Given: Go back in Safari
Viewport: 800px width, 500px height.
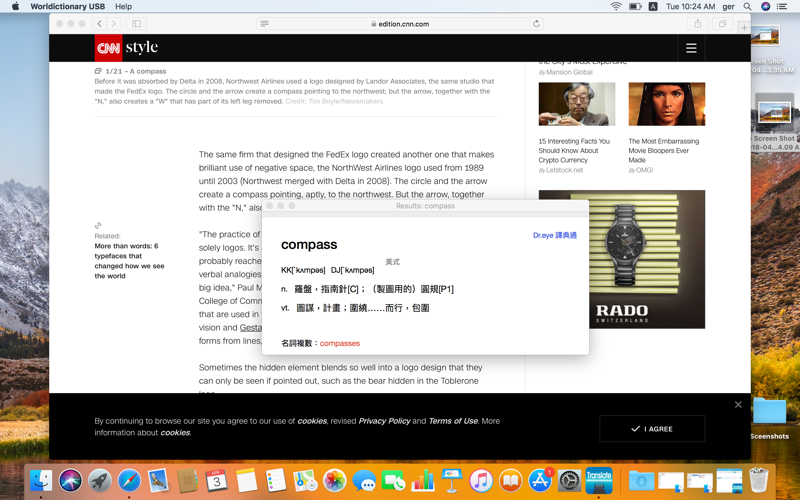Looking at the screenshot, I should (x=99, y=23).
